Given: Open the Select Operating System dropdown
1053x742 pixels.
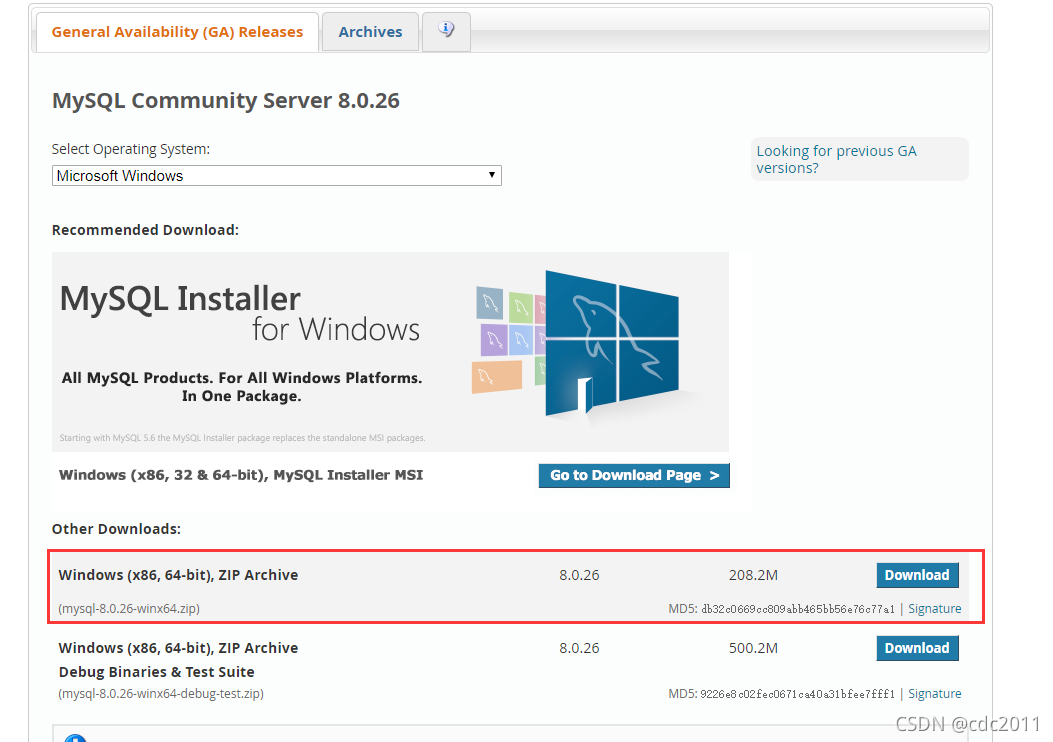Looking at the screenshot, I should [x=276, y=175].
